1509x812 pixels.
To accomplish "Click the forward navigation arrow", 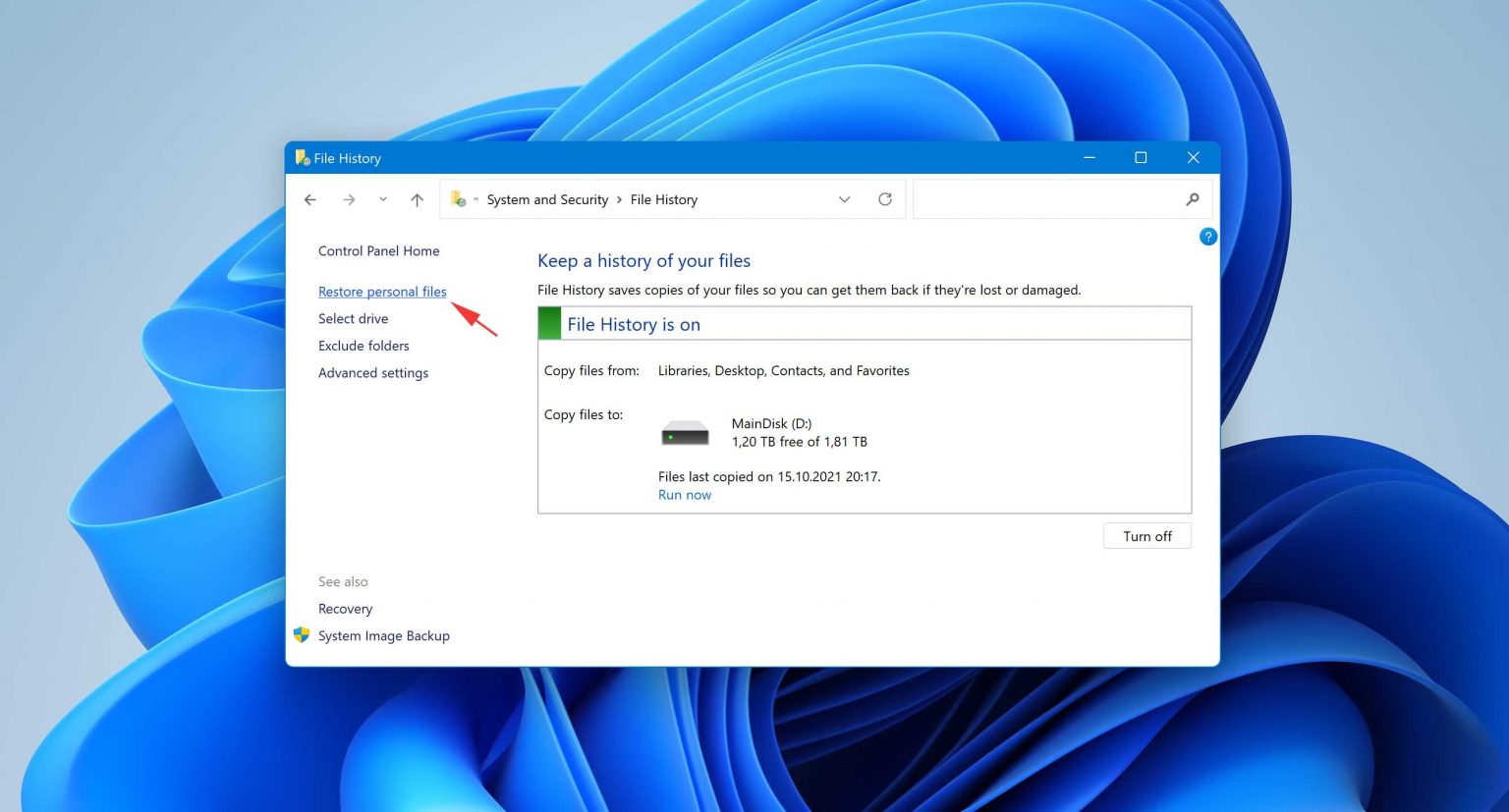I will (349, 199).
